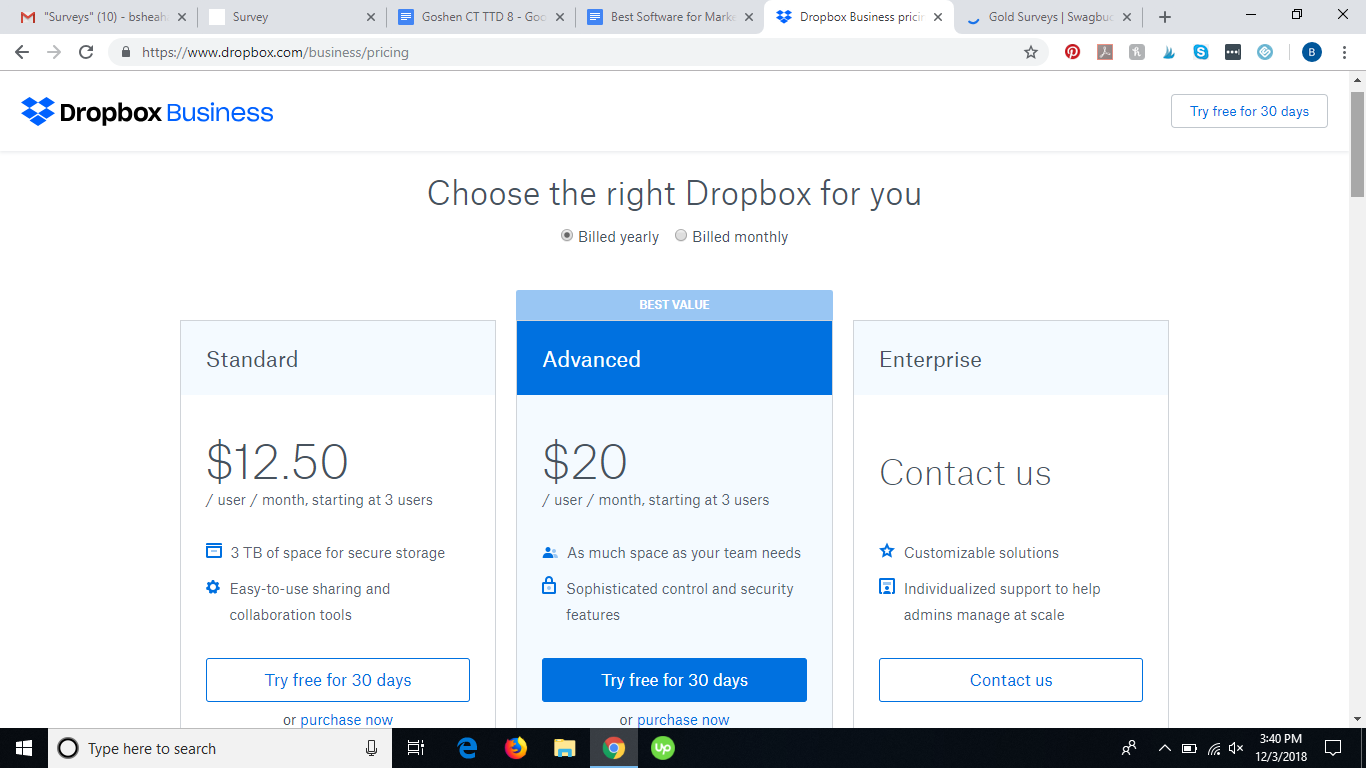
Task: View site security padlock info
Action: coord(125,52)
